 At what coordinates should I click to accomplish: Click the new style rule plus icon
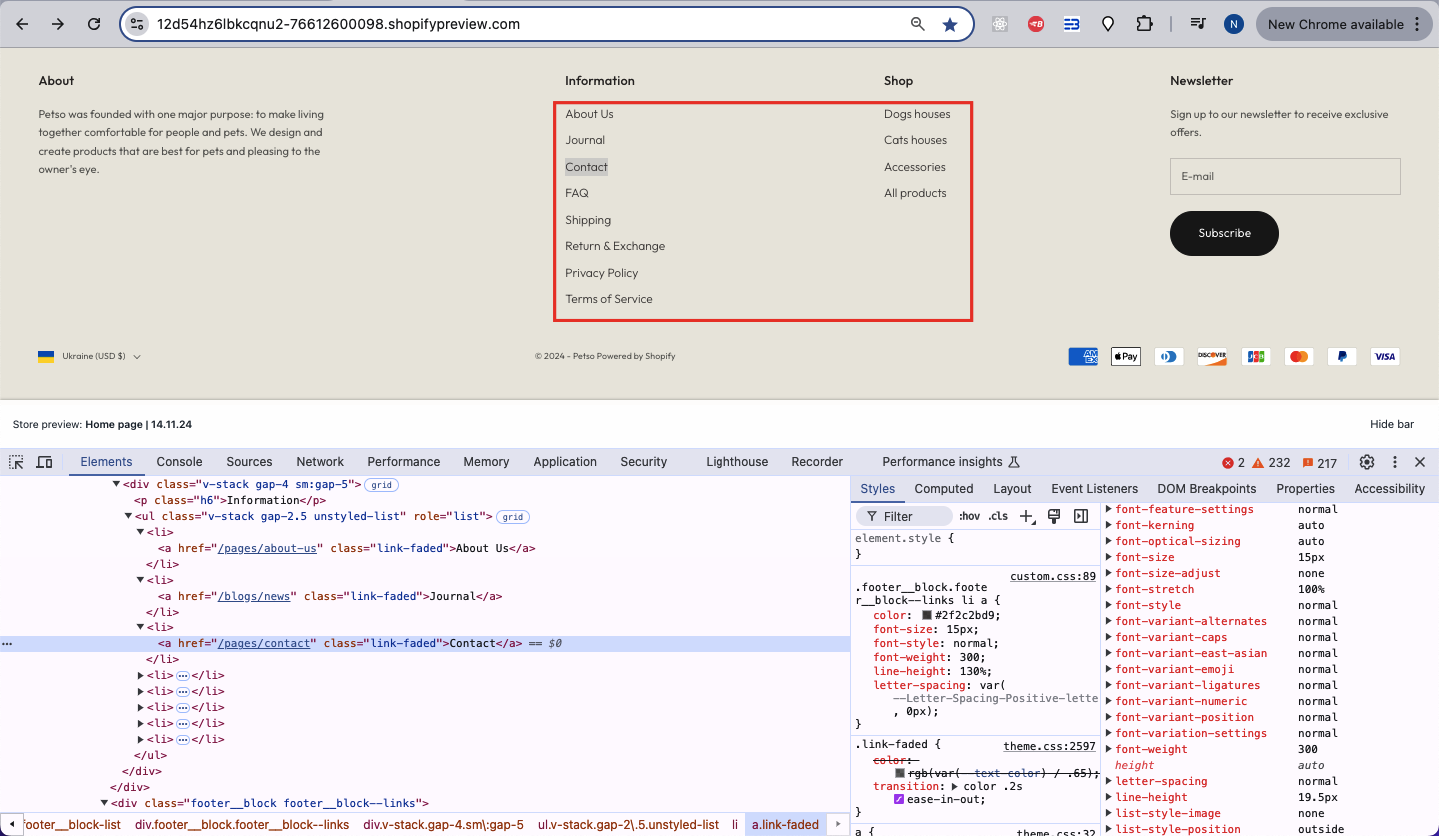pos(1026,516)
